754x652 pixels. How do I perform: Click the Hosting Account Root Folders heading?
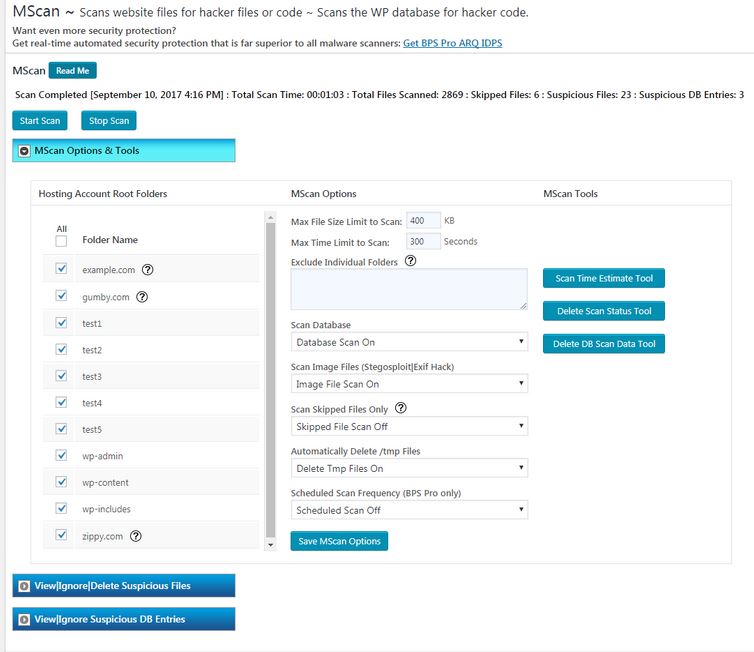[x=103, y=193]
